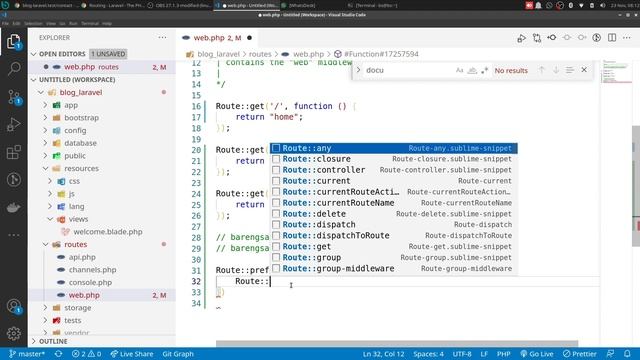Select Route::controller suggestion
640x360 pixels.
click(393, 170)
